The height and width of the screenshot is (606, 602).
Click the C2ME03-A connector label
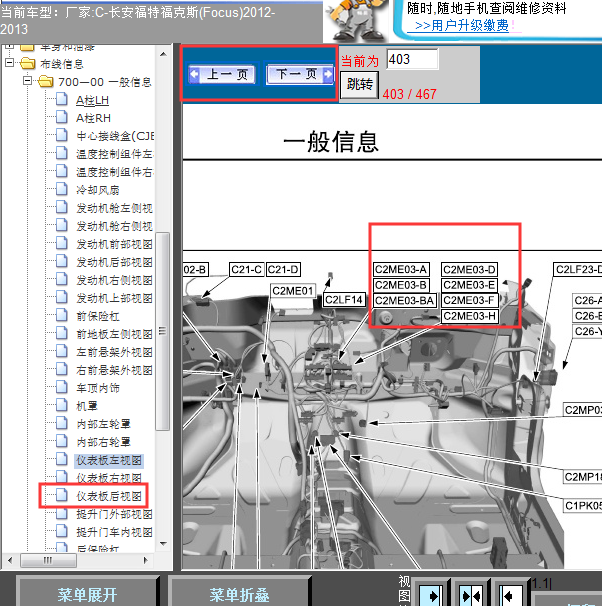click(401, 269)
